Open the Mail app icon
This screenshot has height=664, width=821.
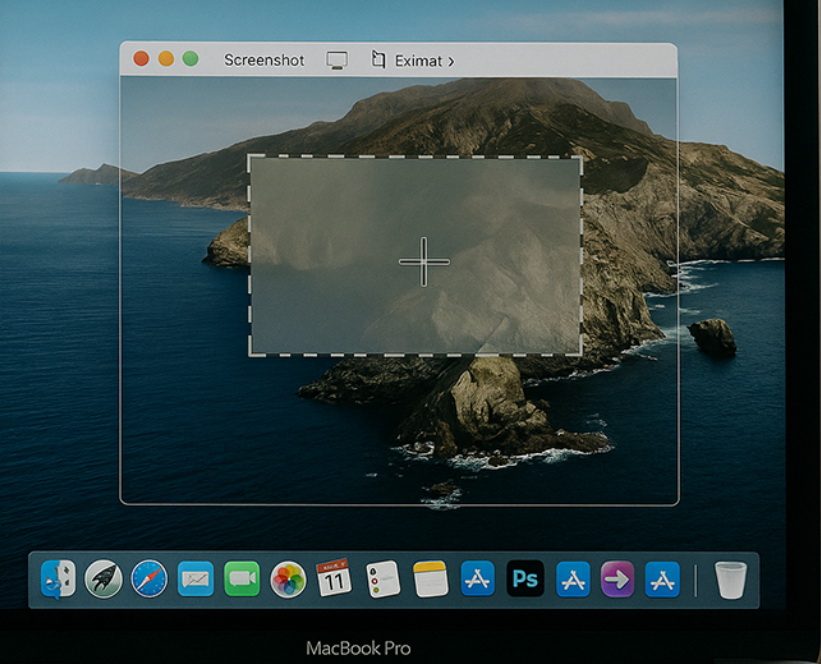click(195, 579)
